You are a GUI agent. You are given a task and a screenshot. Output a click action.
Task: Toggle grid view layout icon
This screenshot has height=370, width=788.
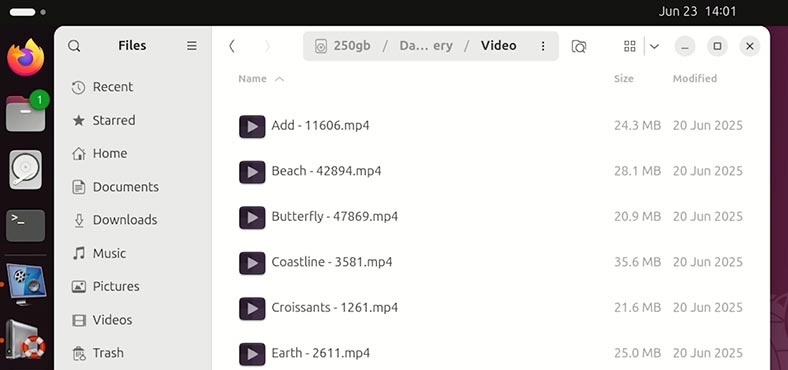tap(630, 46)
